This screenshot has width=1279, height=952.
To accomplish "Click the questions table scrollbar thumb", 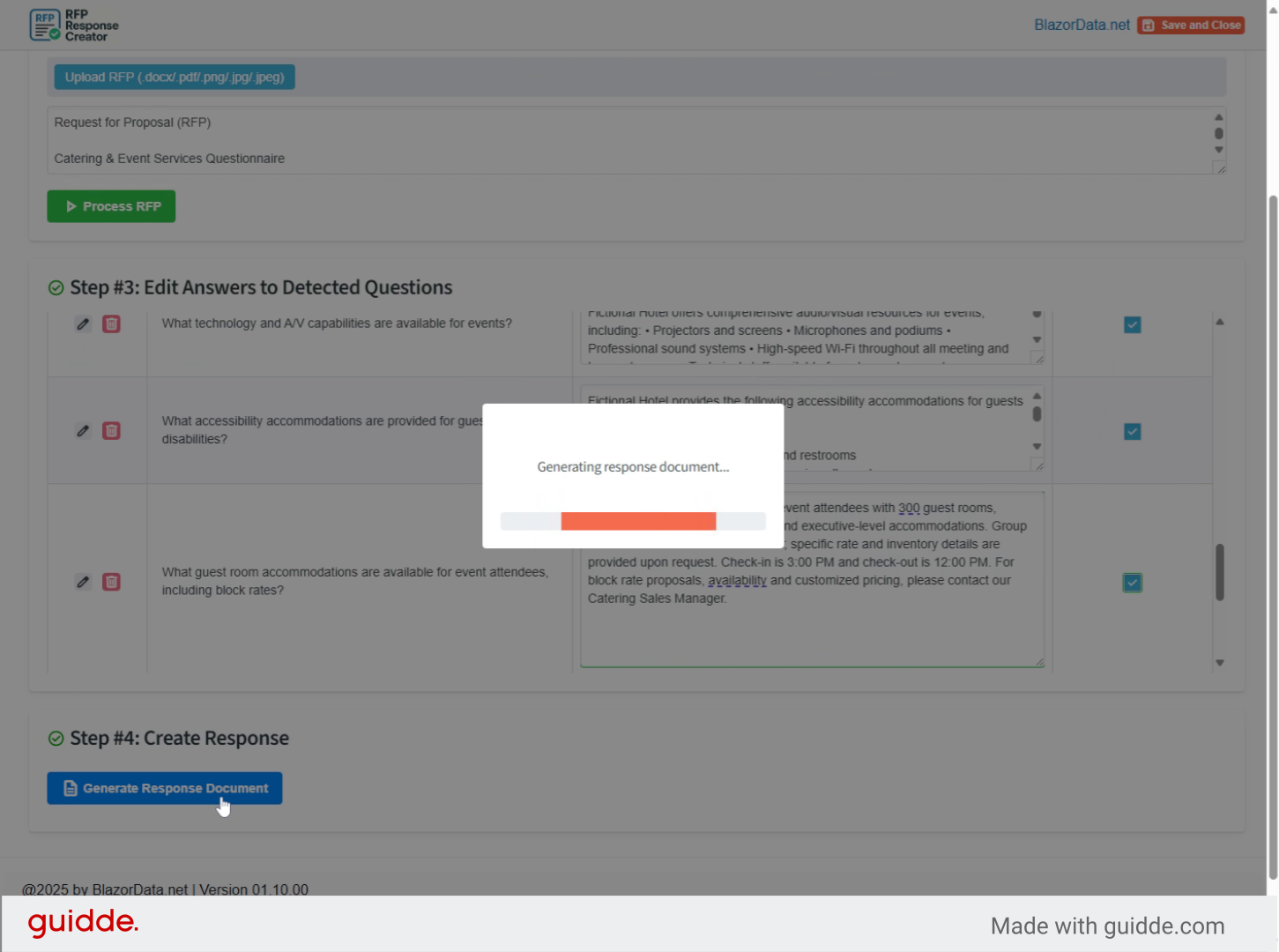I will tap(1220, 572).
